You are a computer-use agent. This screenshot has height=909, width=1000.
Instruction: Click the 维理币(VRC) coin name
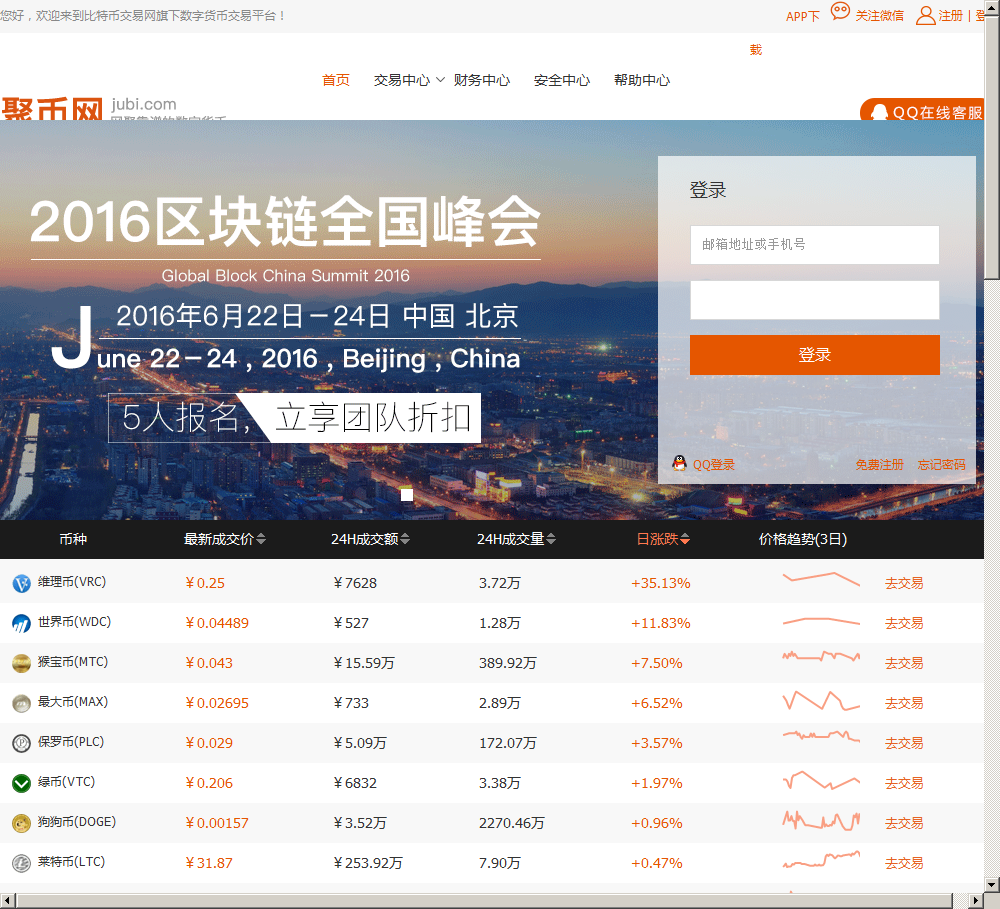coord(72,582)
